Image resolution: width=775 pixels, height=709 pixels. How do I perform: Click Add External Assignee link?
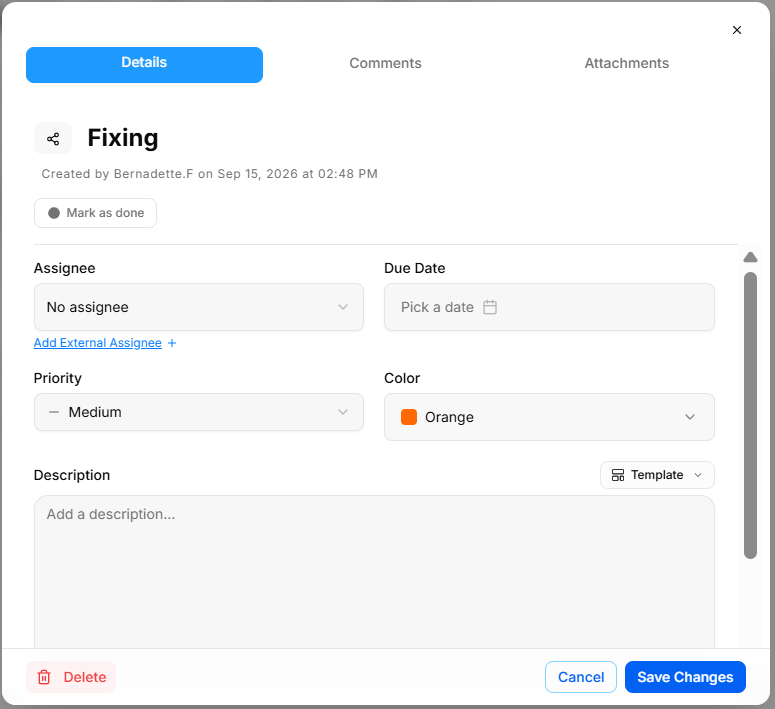98,343
